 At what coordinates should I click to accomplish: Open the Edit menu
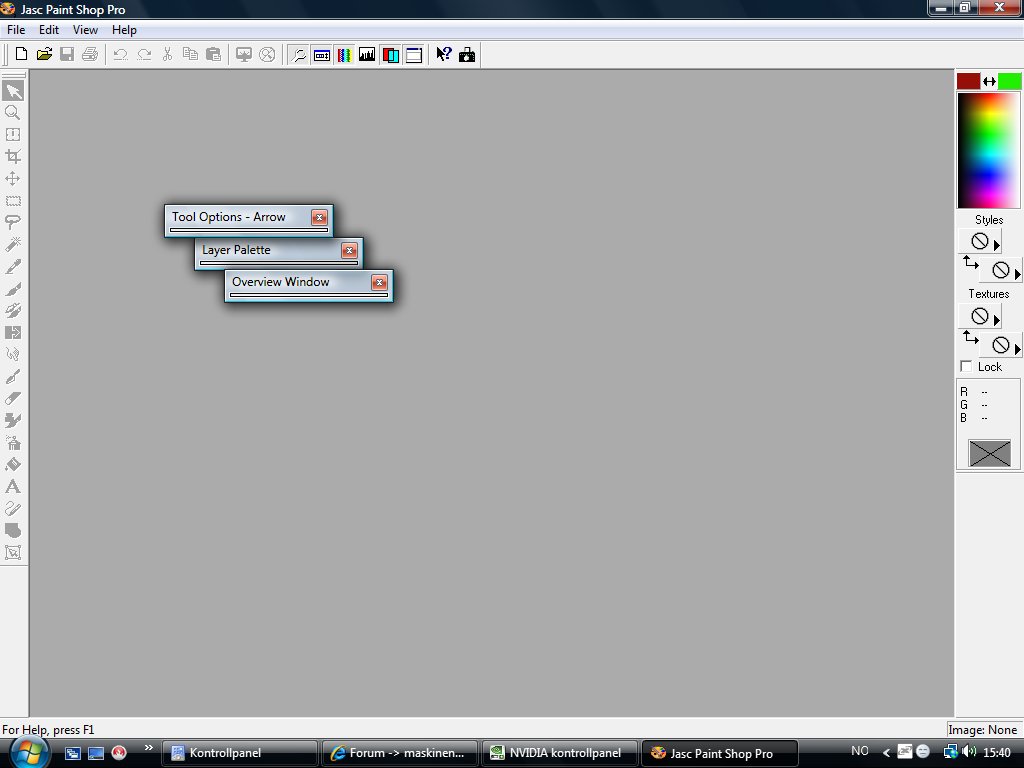click(48, 30)
